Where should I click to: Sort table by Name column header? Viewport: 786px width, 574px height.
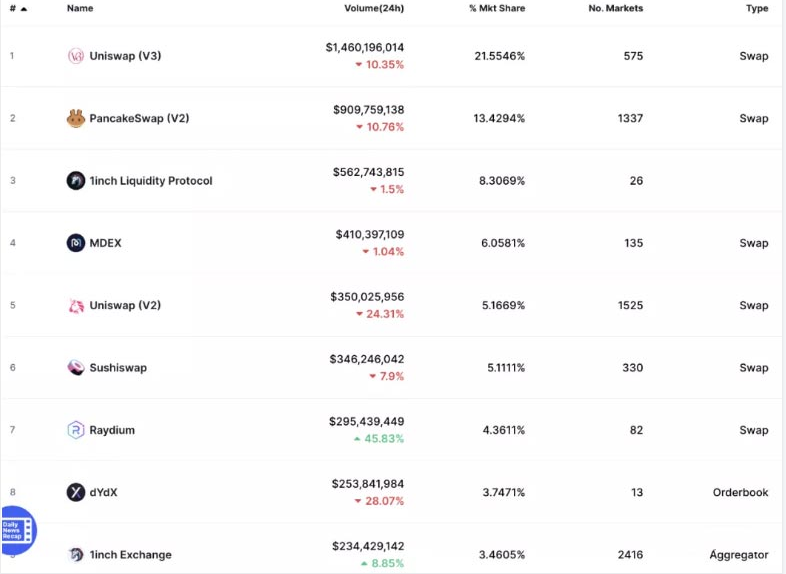tap(80, 8)
